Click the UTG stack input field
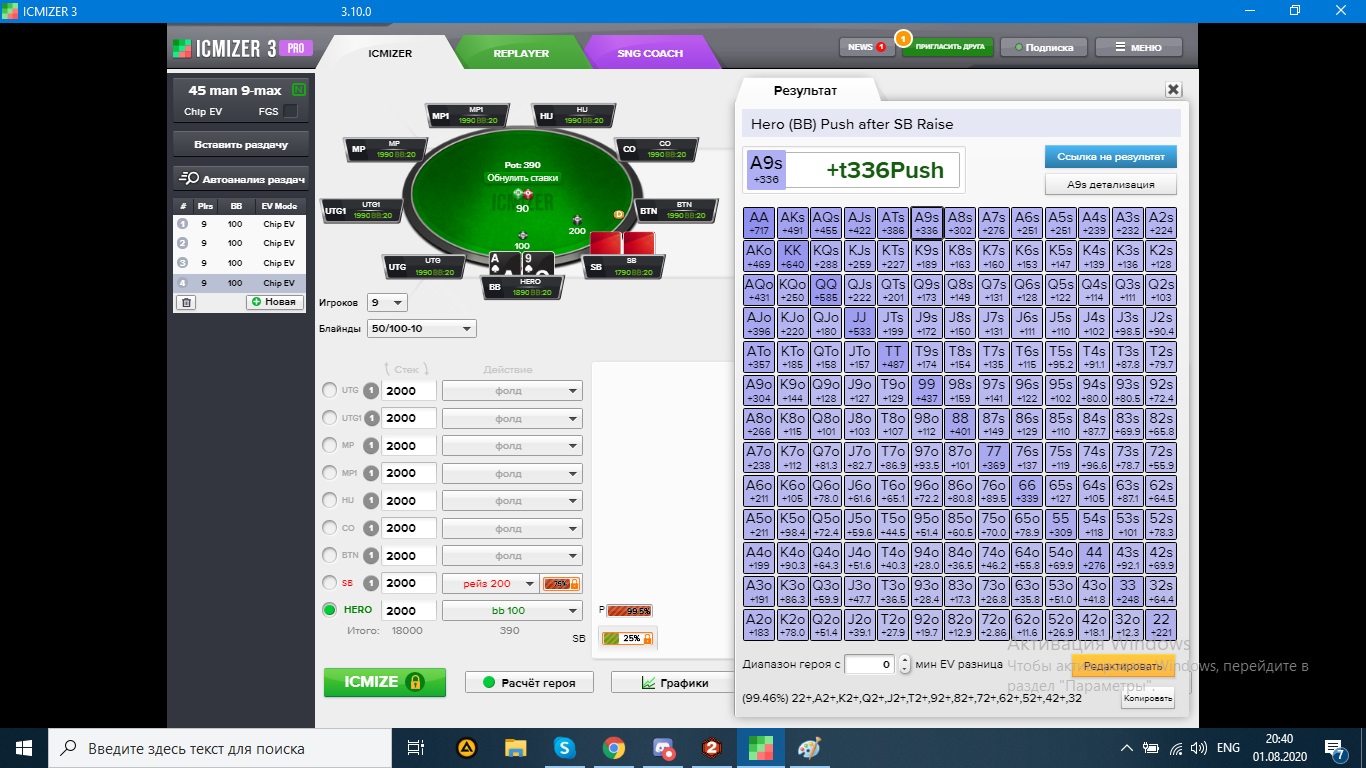The image size is (1366, 768). point(409,391)
